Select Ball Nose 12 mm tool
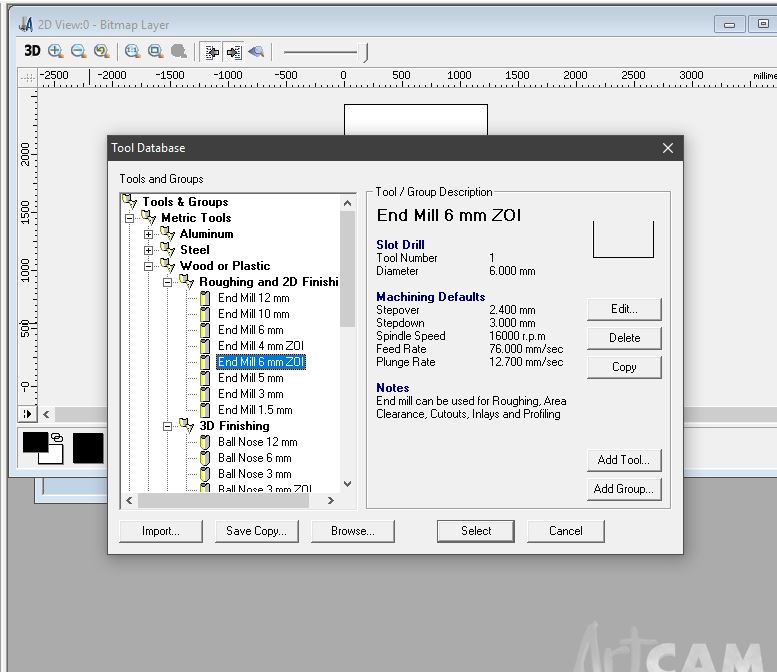This screenshot has width=777, height=672. (258, 442)
